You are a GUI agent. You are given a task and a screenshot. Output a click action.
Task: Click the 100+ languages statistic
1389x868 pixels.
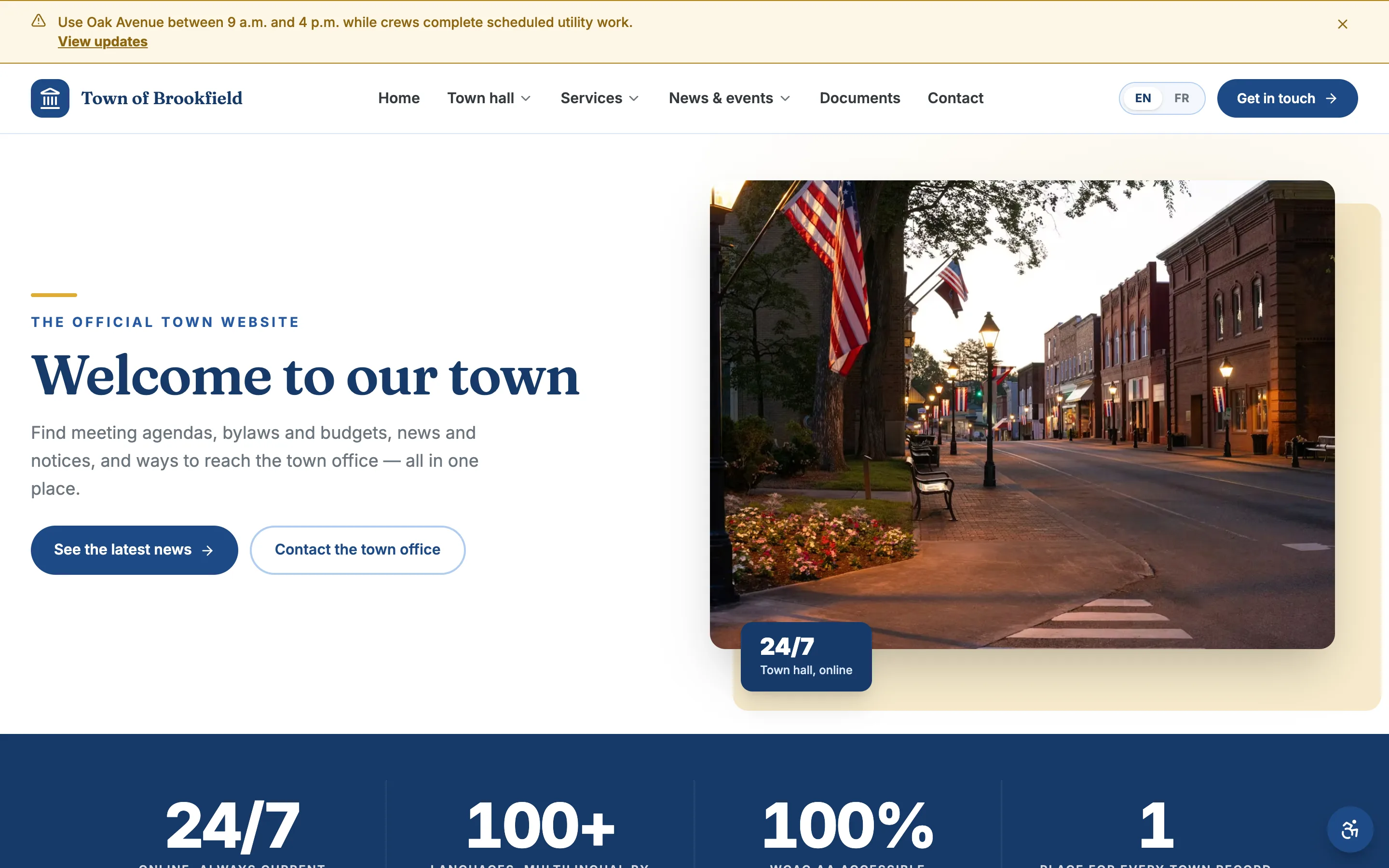[x=540, y=827]
